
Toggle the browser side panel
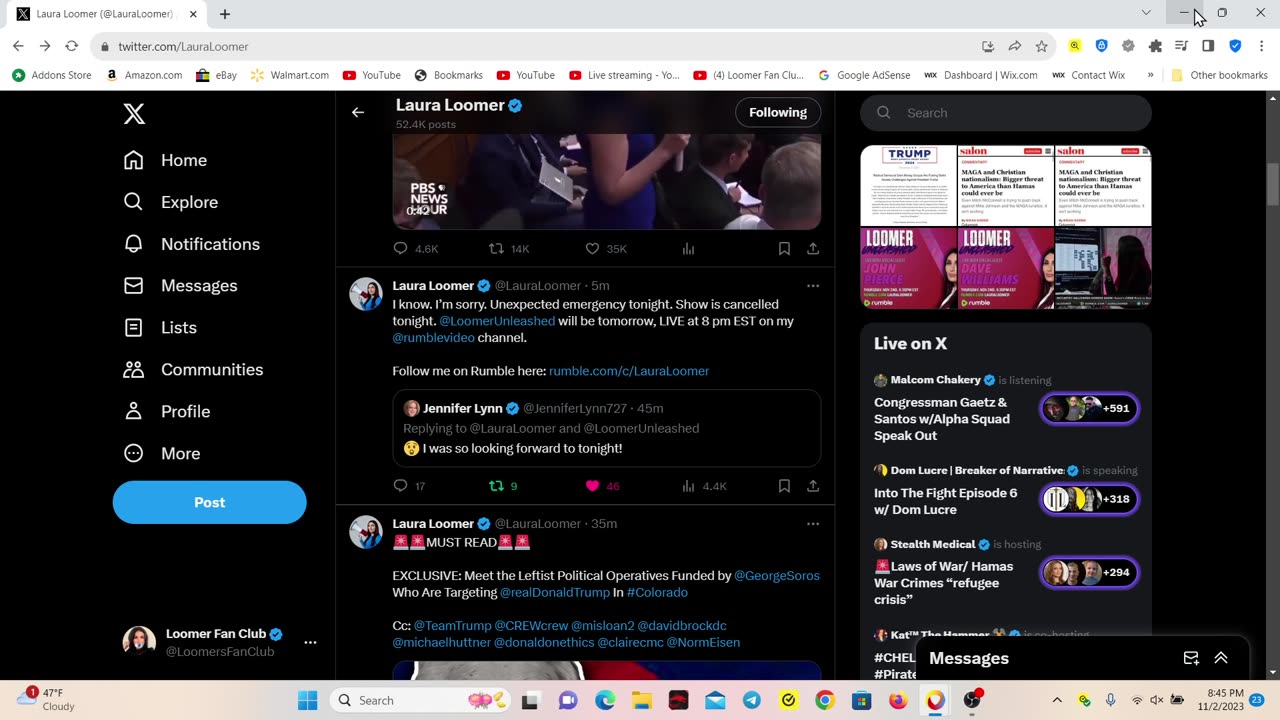click(1208, 46)
